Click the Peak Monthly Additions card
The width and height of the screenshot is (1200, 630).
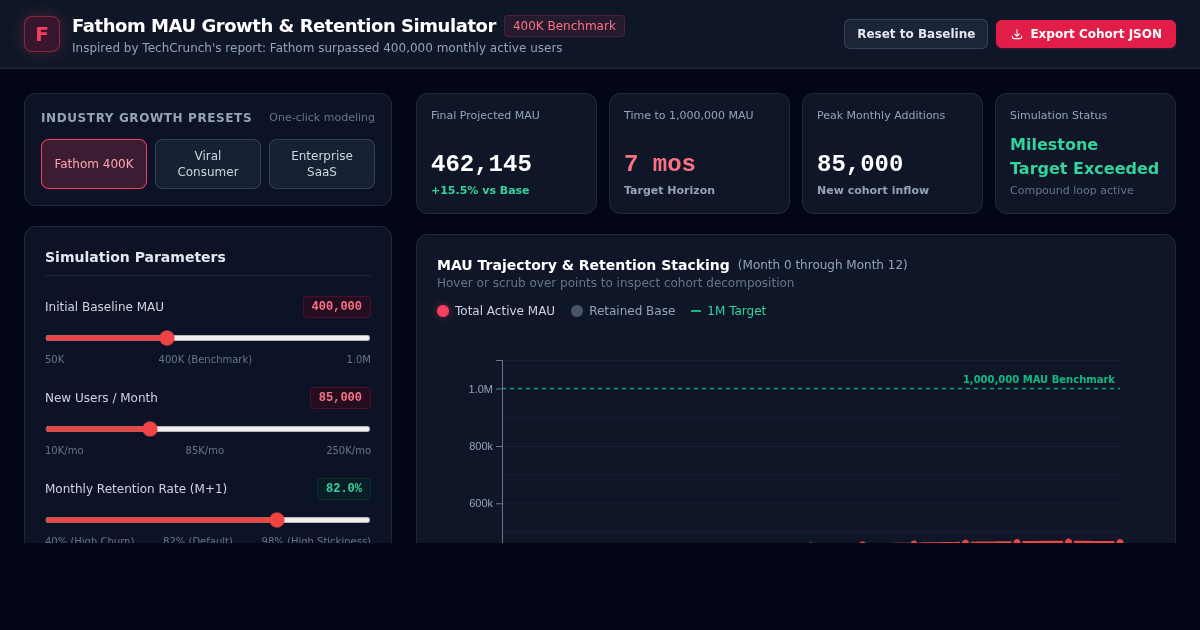892,153
